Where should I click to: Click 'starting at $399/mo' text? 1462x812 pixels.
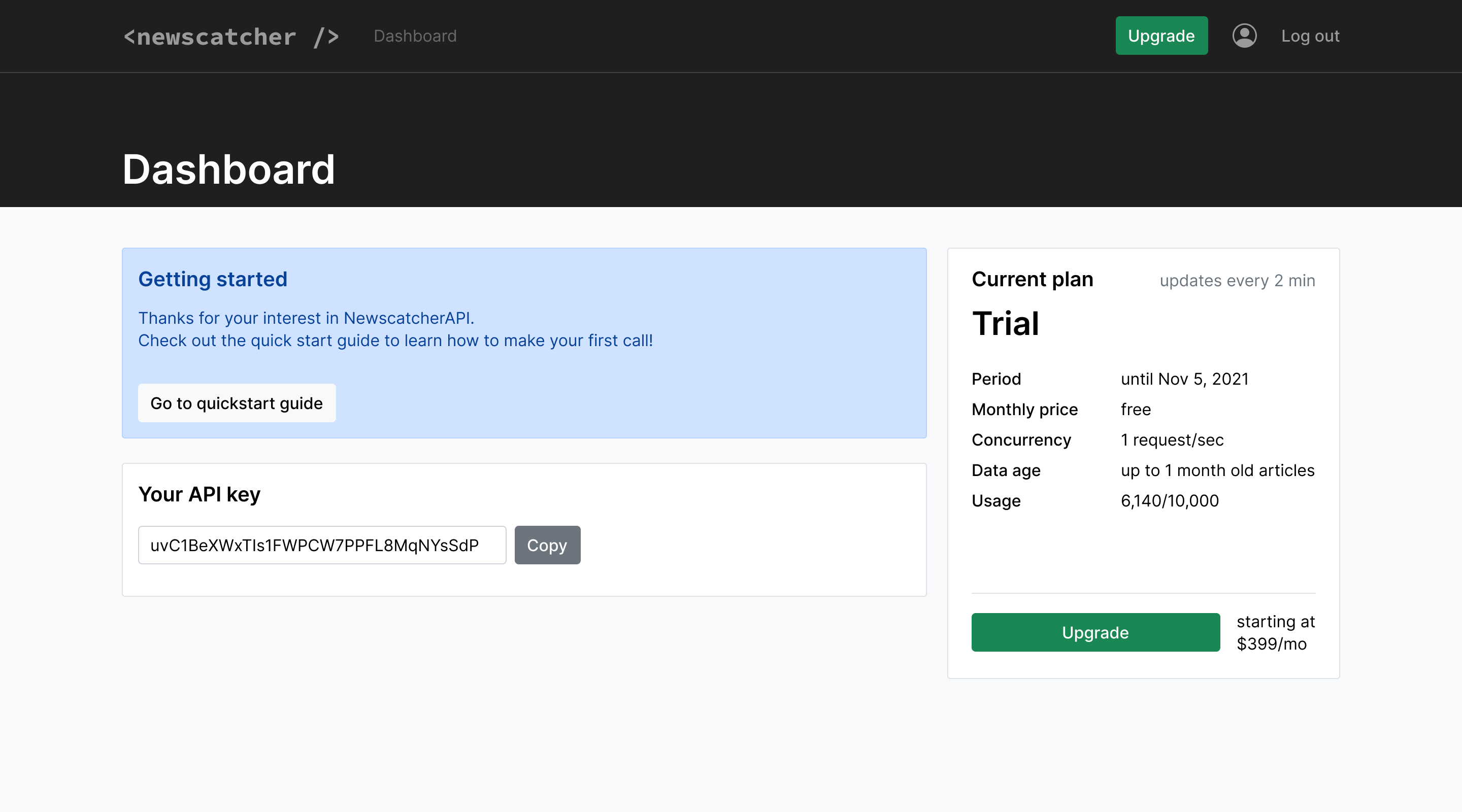click(x=1275, y=632)
